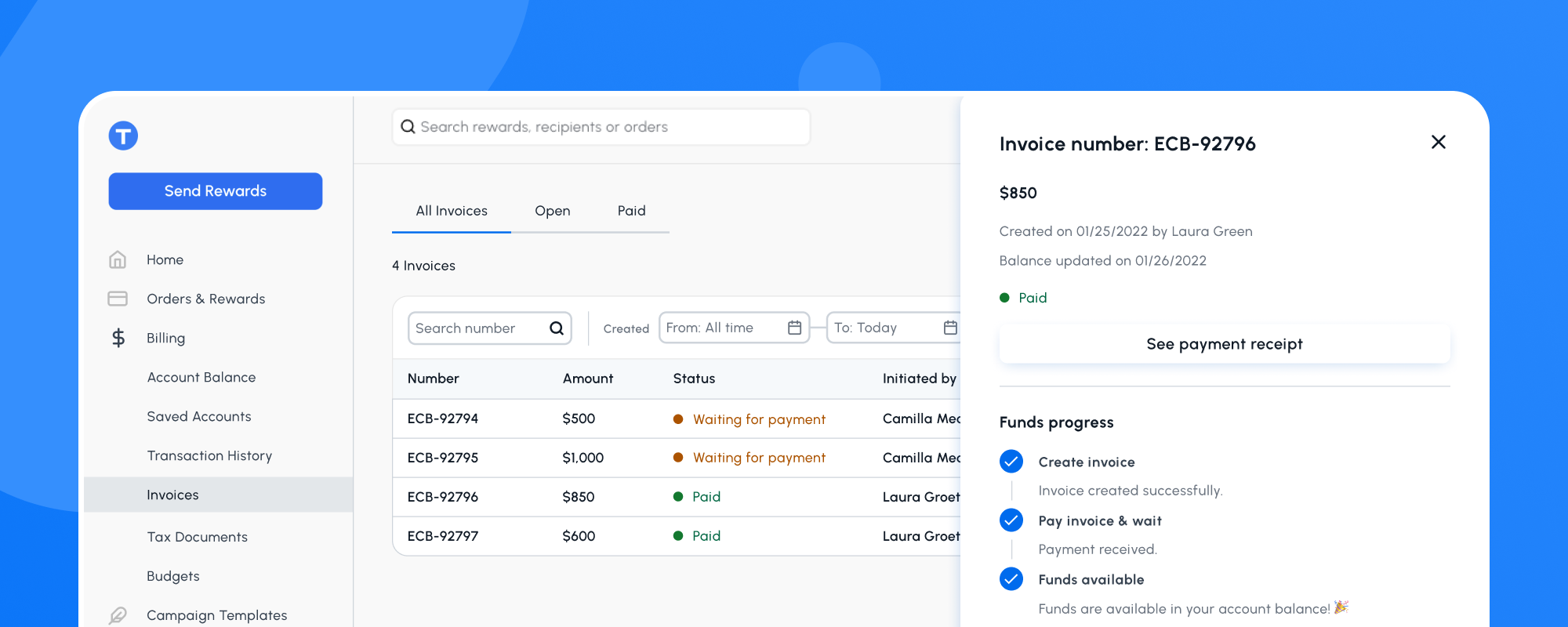Focus the Search number input field
The height and width of the screenshot is (627, 1568).
click(x=490, y=328)
